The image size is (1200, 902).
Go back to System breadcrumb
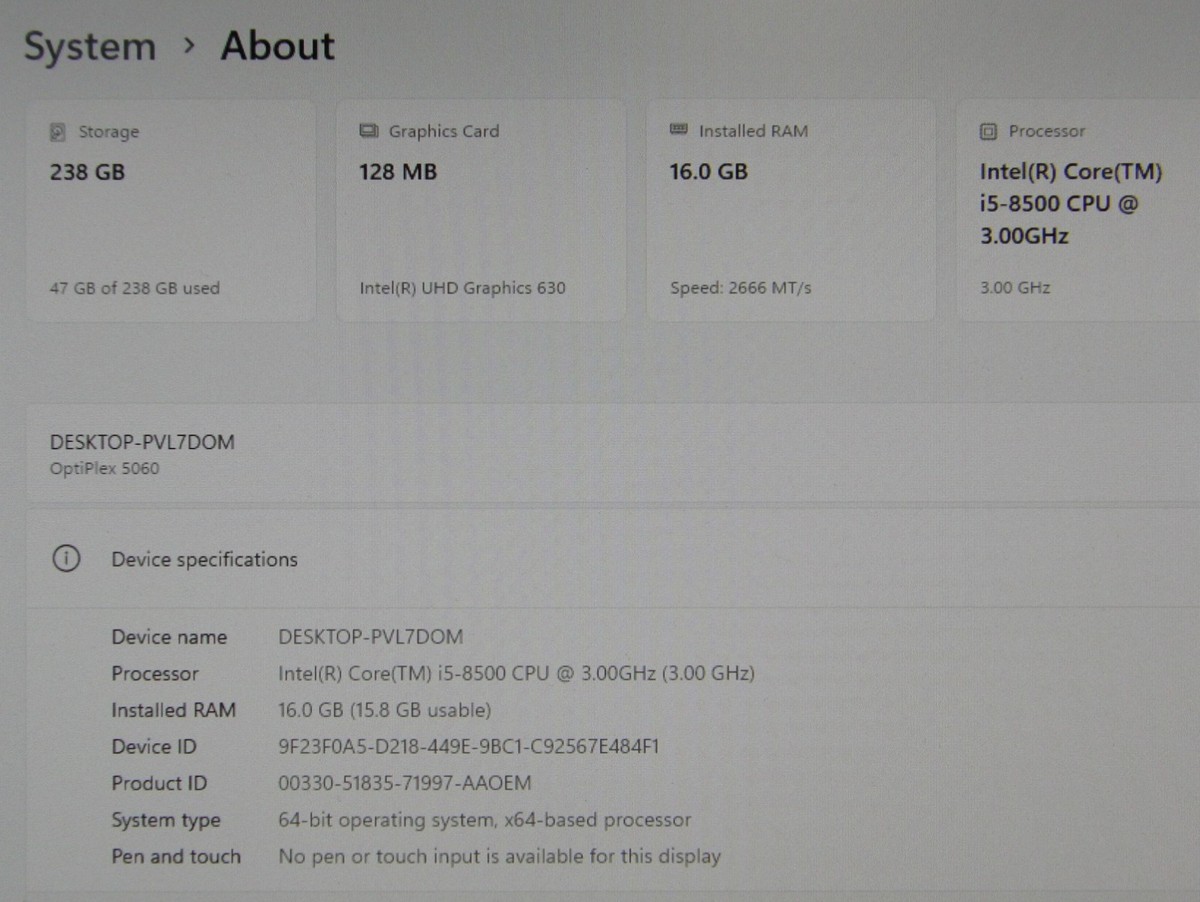(90, 47)
